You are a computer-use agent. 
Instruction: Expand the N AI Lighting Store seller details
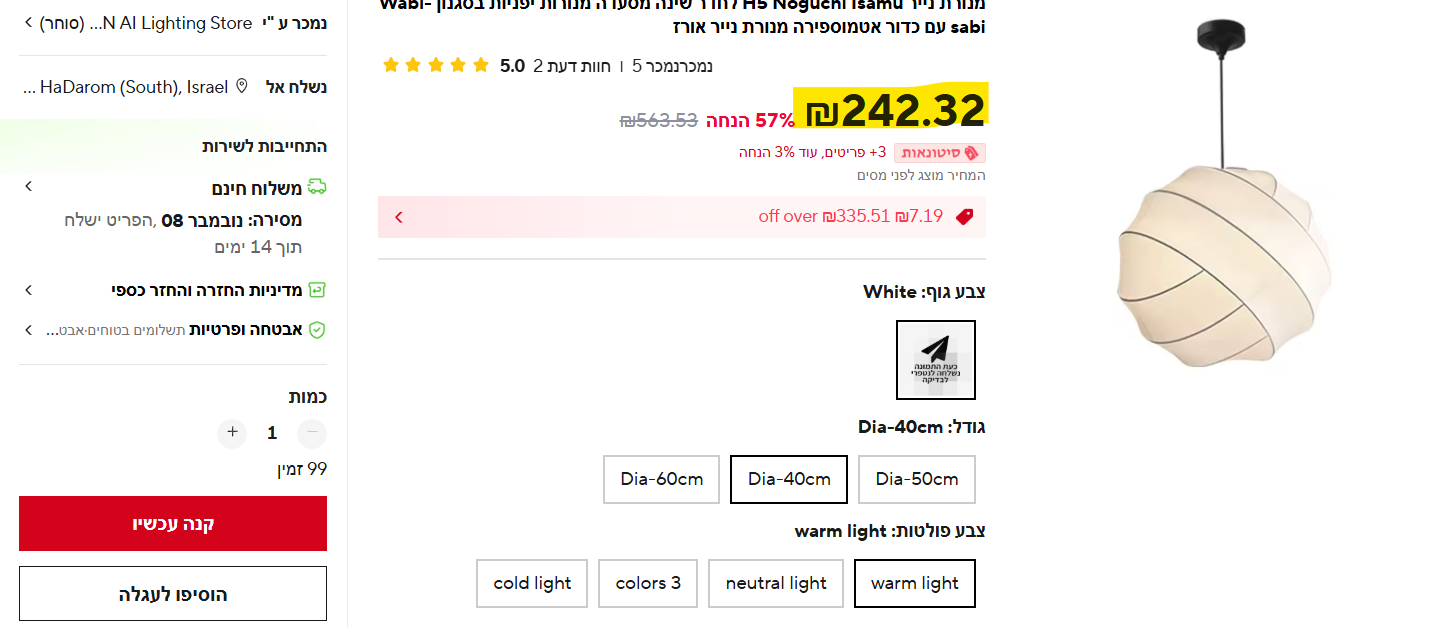pyautogui.click(x=27, y=23)
